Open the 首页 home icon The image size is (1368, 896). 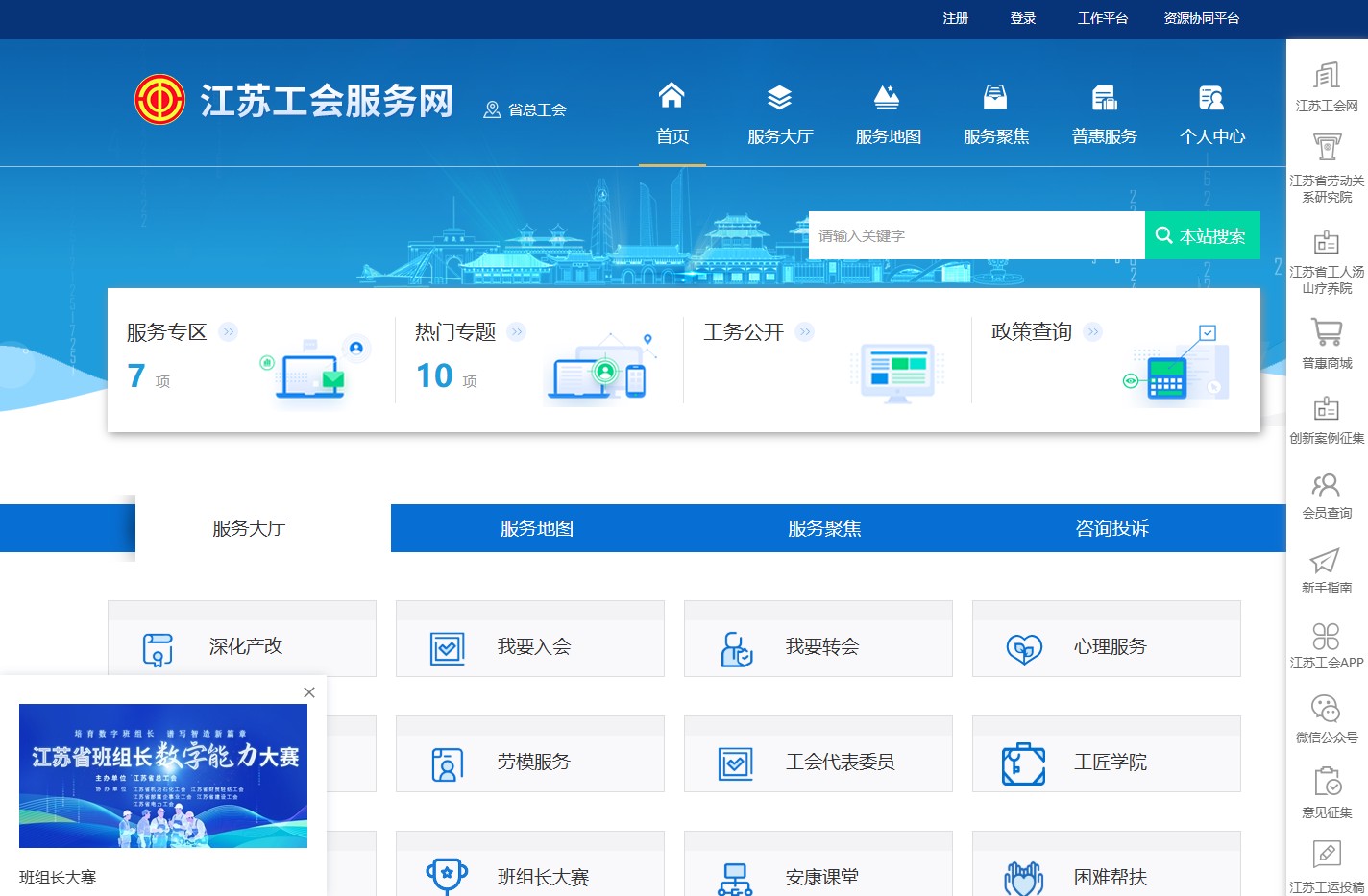click(x=672, y=96)
